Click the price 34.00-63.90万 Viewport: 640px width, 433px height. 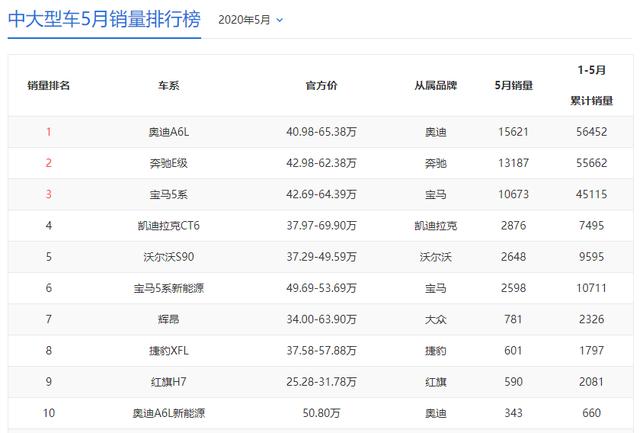click(321, 319)
